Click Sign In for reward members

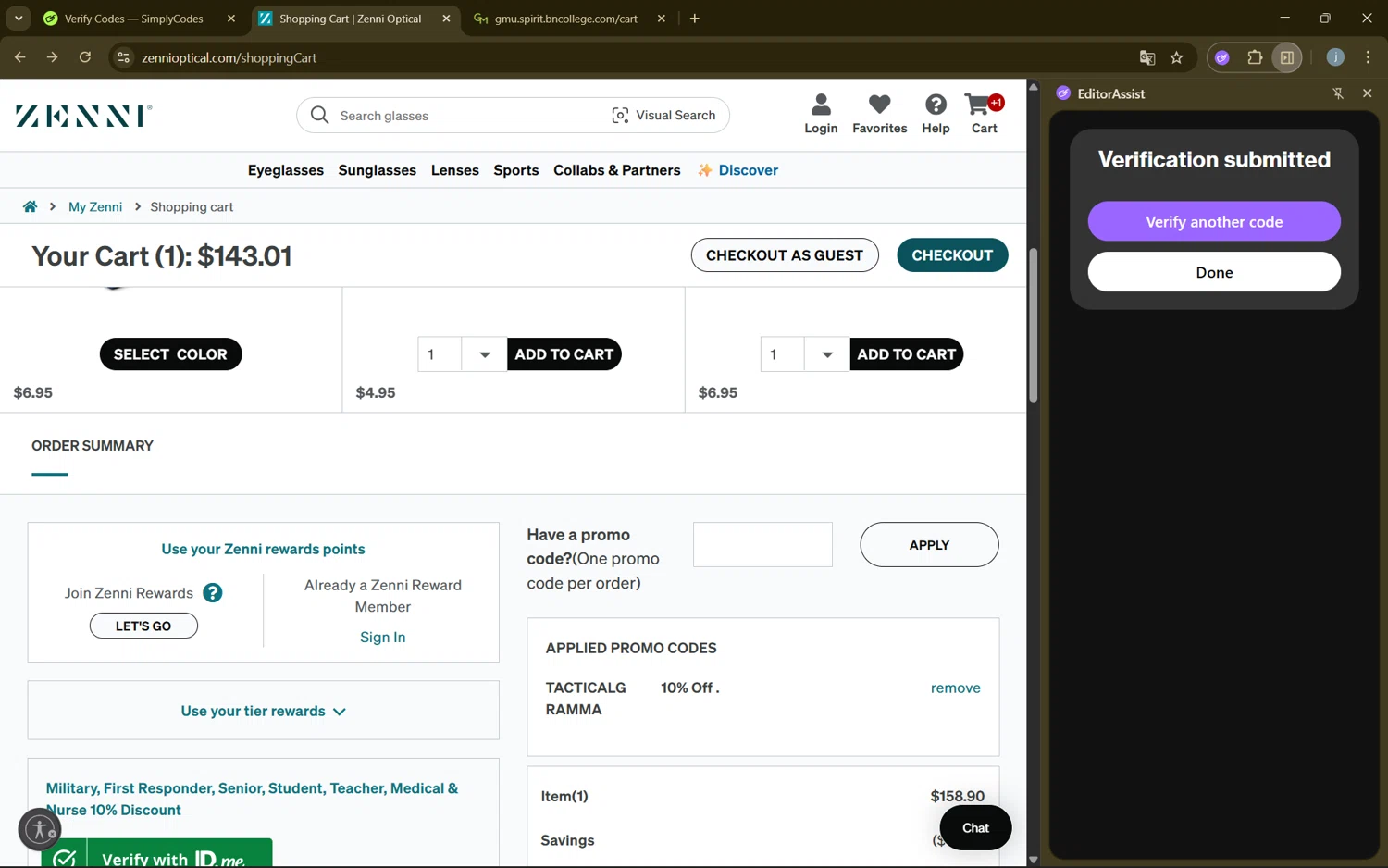point(382,638)
